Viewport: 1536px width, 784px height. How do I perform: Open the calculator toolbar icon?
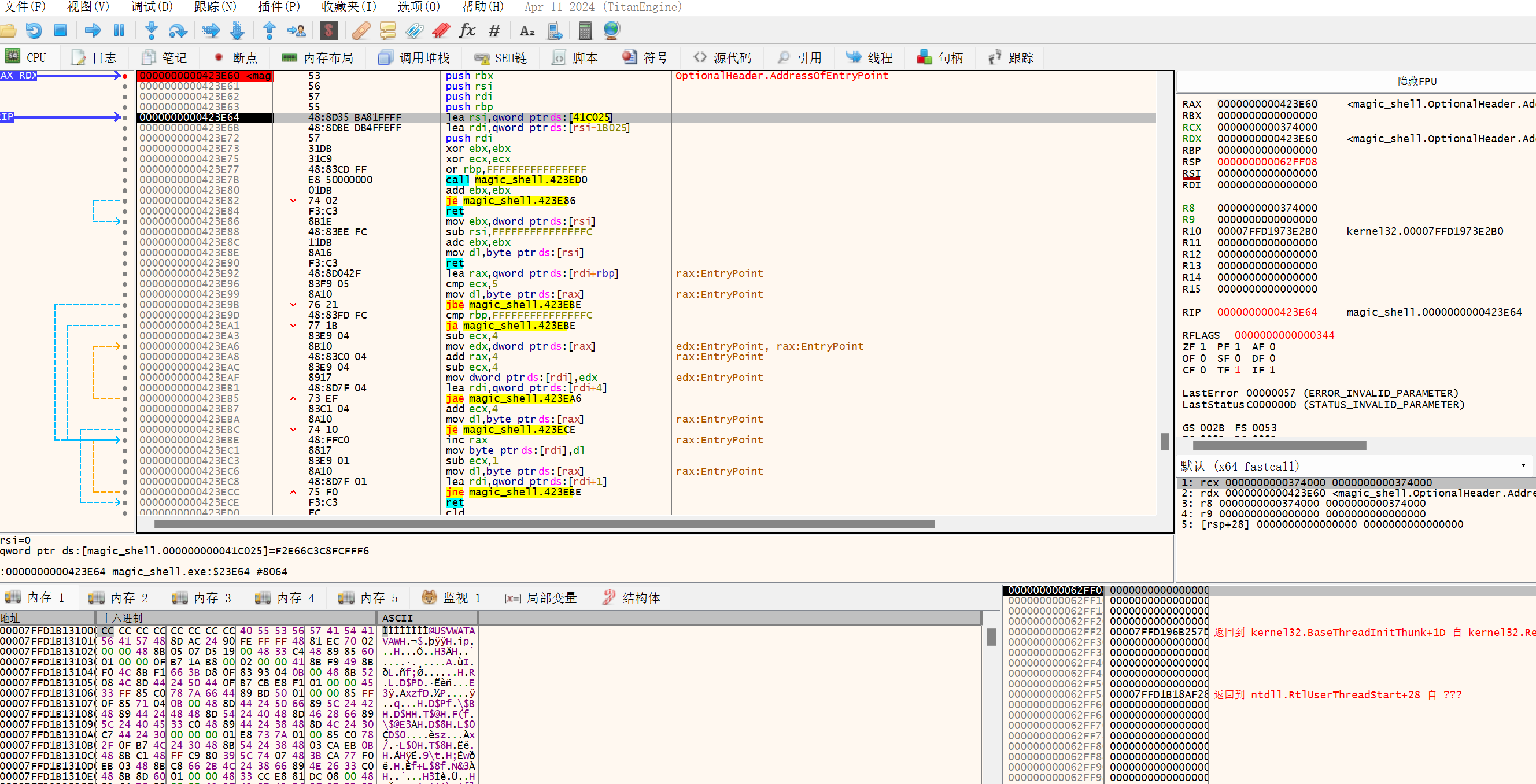[x=584, y=31]
